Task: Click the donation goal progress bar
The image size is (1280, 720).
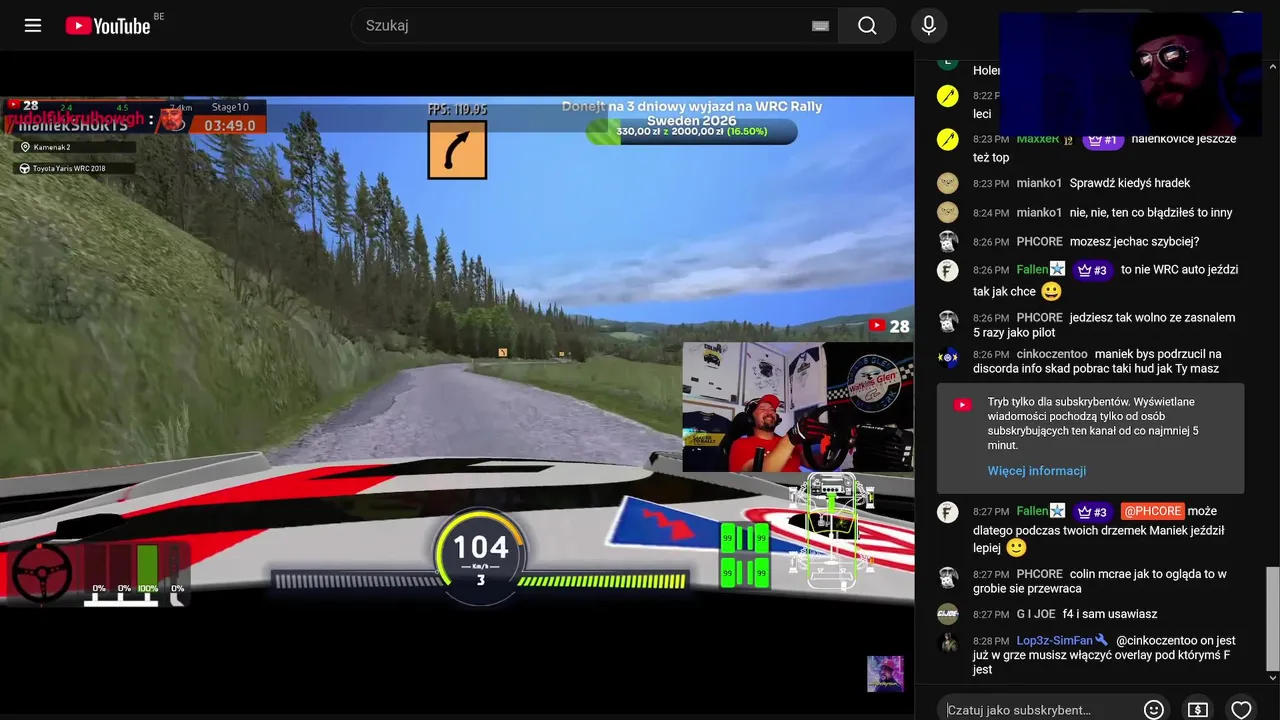Action: 691,131
